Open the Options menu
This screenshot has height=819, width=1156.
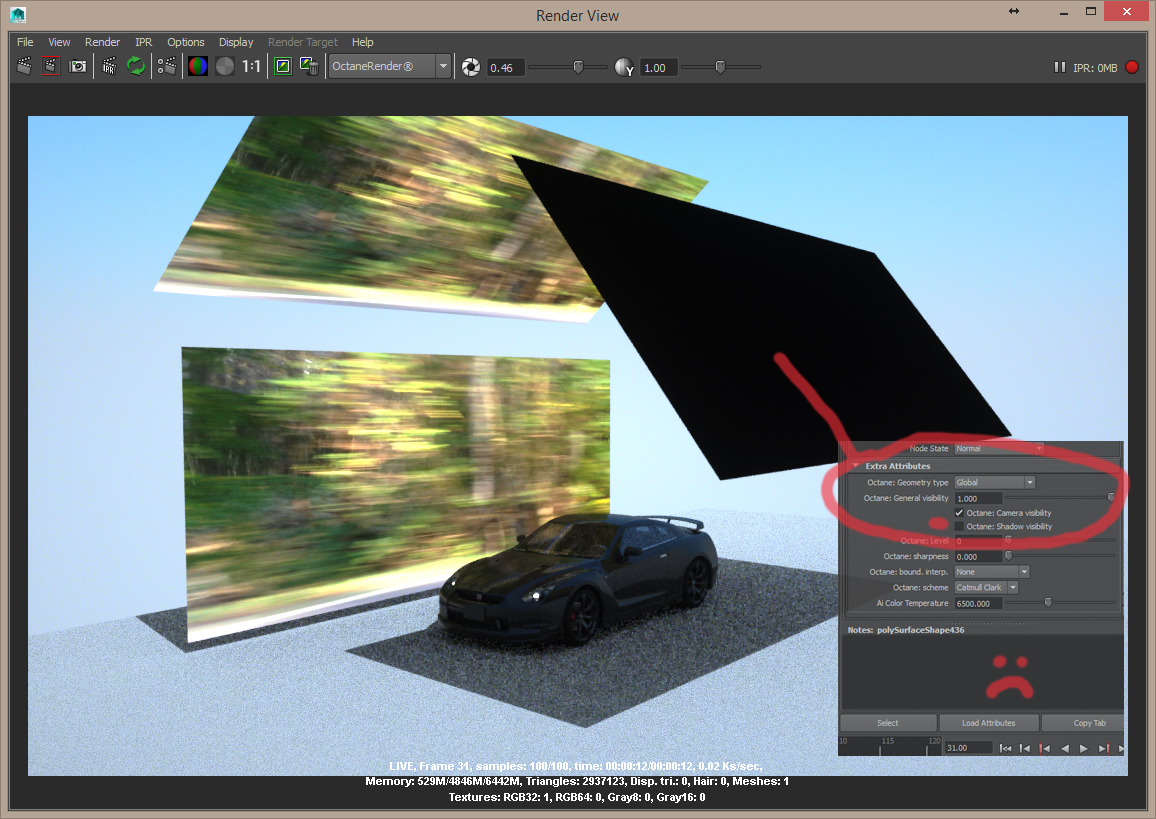tap(186, 42)
